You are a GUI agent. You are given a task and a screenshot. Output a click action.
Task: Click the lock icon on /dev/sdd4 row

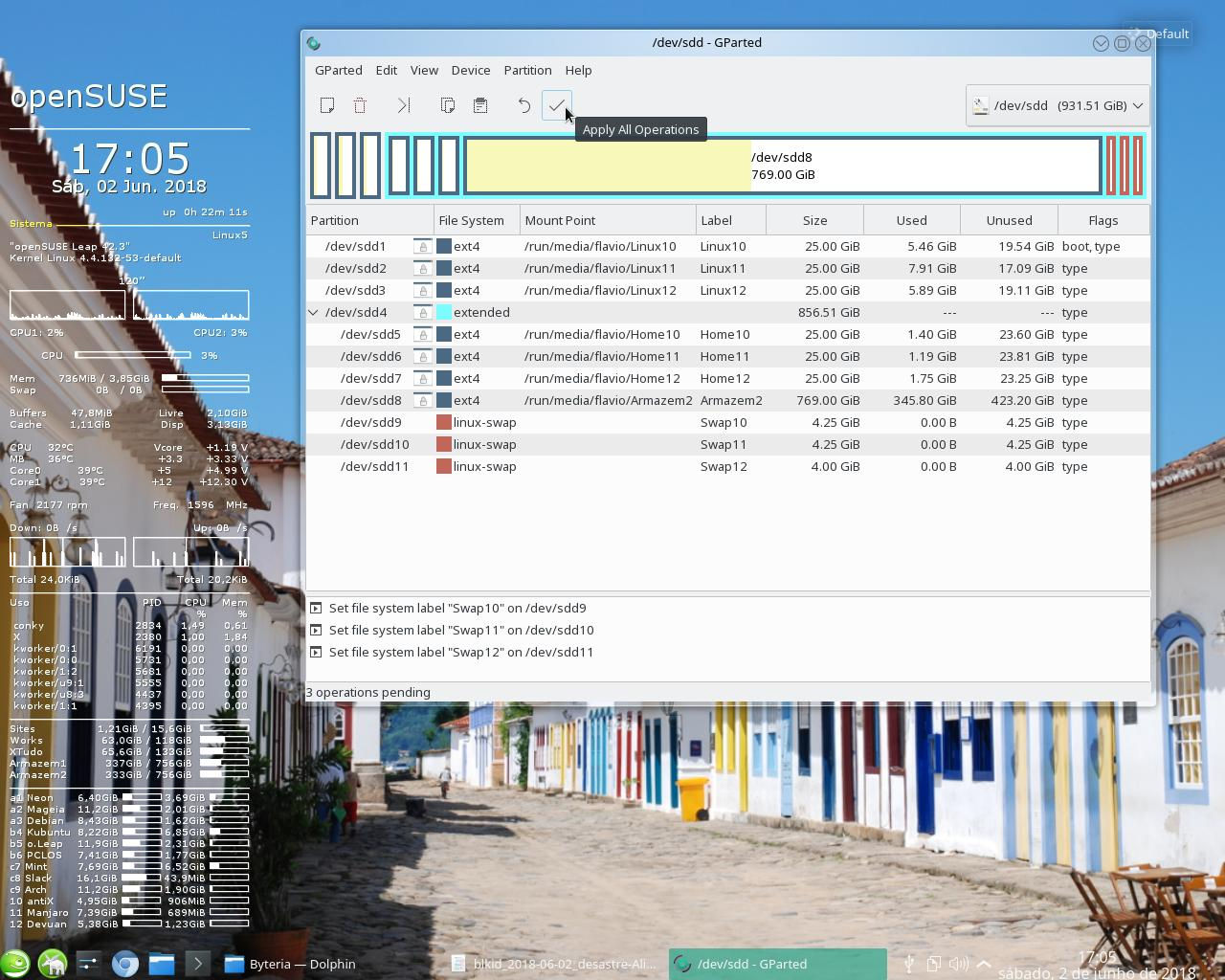pyautogui.click(x=422, y=312)
